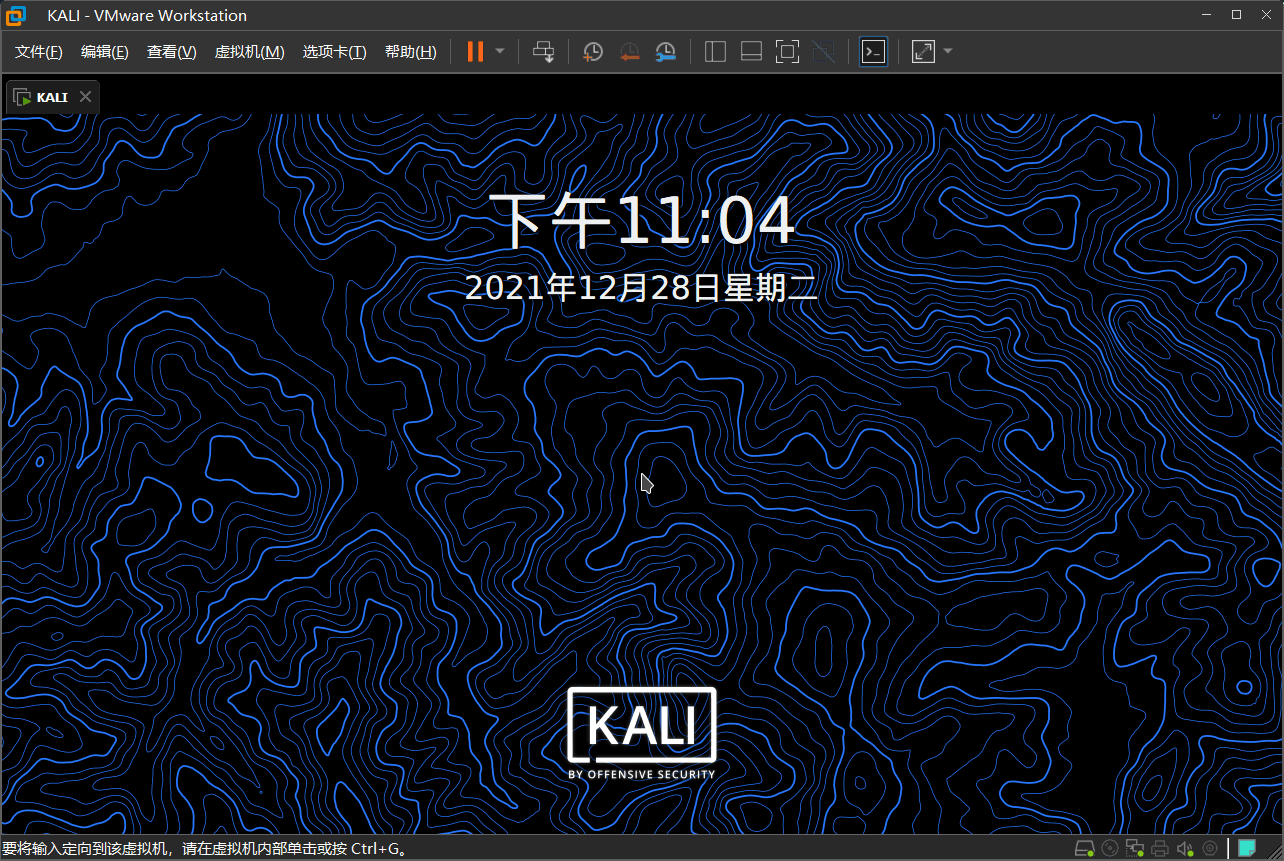
Task: Close the KALI tab
Action: 85,97
